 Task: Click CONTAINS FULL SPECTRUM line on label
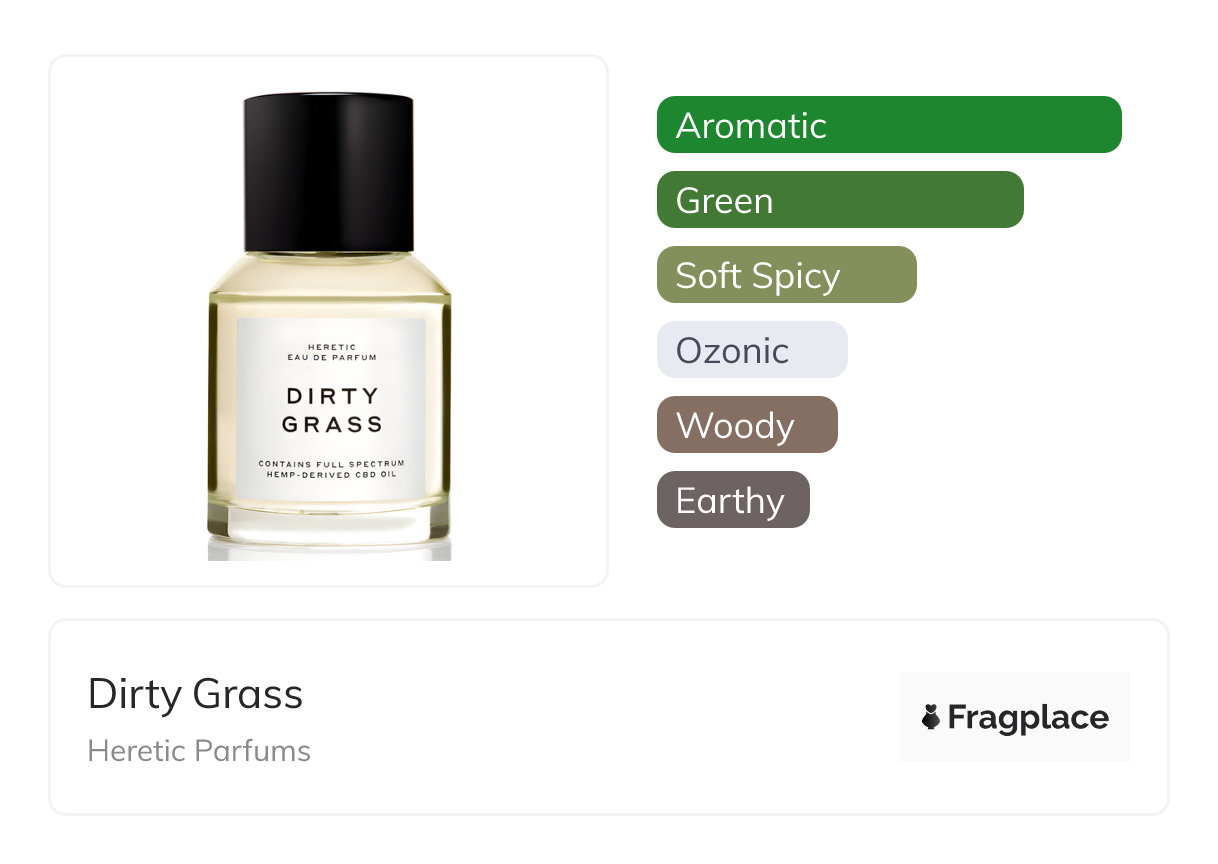coord(332,464)
